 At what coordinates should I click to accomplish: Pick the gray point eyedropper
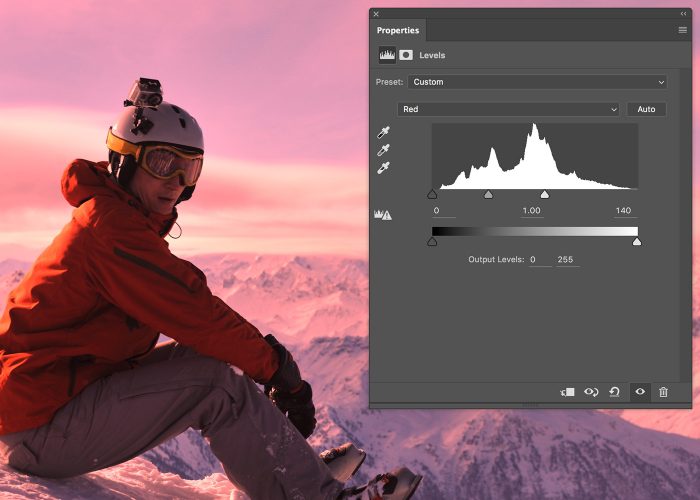(383, 150)
